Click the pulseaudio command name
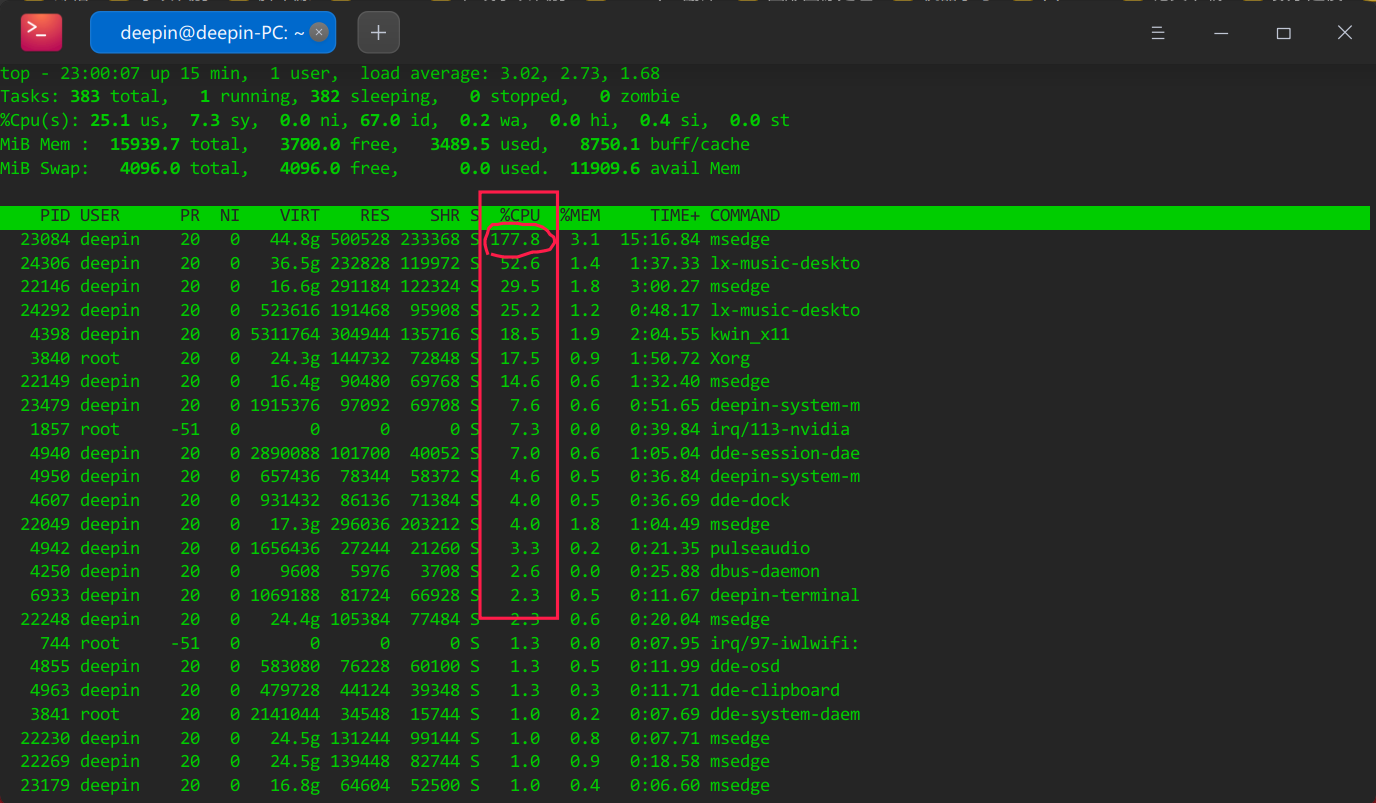This screenshot has width=1376, height=803. [760, 549]
